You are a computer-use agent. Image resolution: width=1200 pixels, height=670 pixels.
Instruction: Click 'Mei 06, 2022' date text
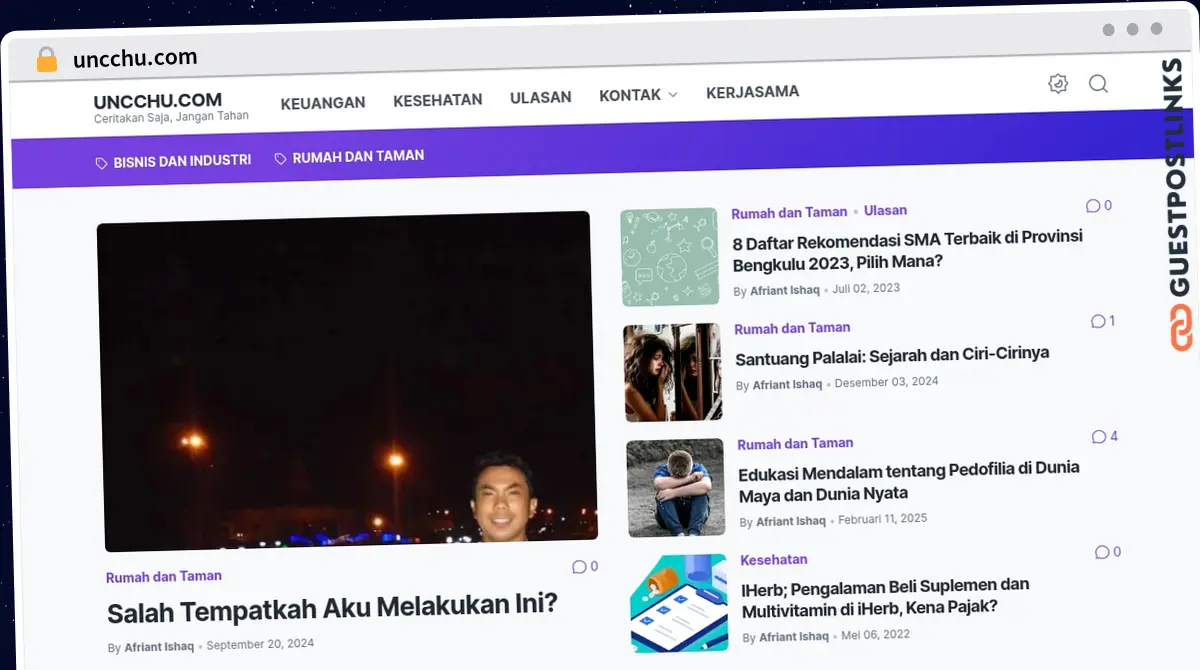(x=876, y=635)
